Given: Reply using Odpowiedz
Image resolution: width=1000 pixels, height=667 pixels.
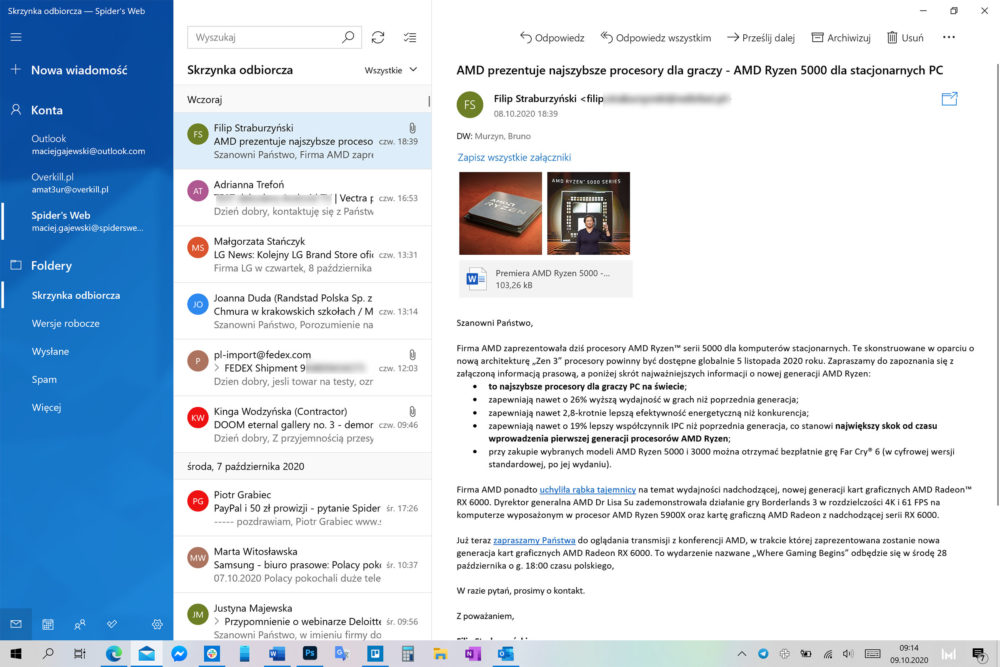Looking at the screenshot, I should (552, 38).
